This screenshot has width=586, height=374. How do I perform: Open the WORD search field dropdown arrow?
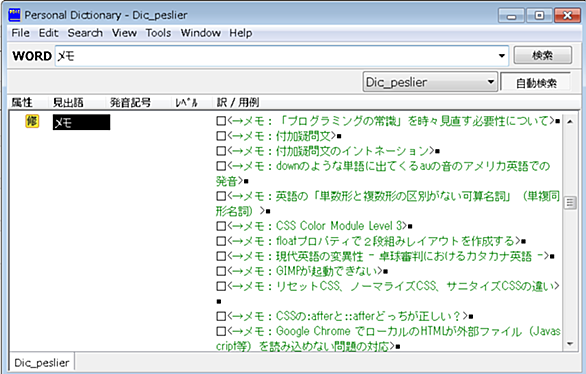[x=502, y=56]
